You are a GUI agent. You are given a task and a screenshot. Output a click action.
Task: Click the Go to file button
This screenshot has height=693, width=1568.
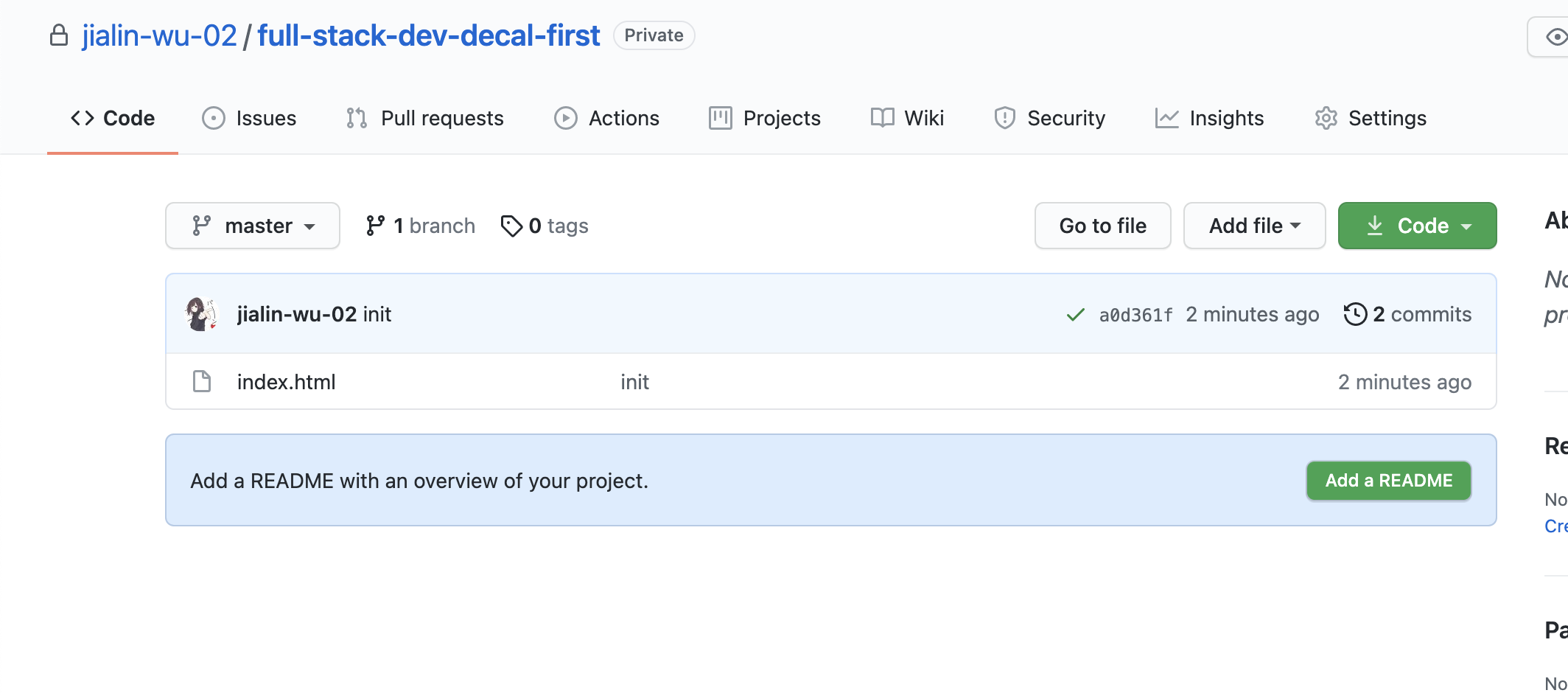(x=1103, y=226)
